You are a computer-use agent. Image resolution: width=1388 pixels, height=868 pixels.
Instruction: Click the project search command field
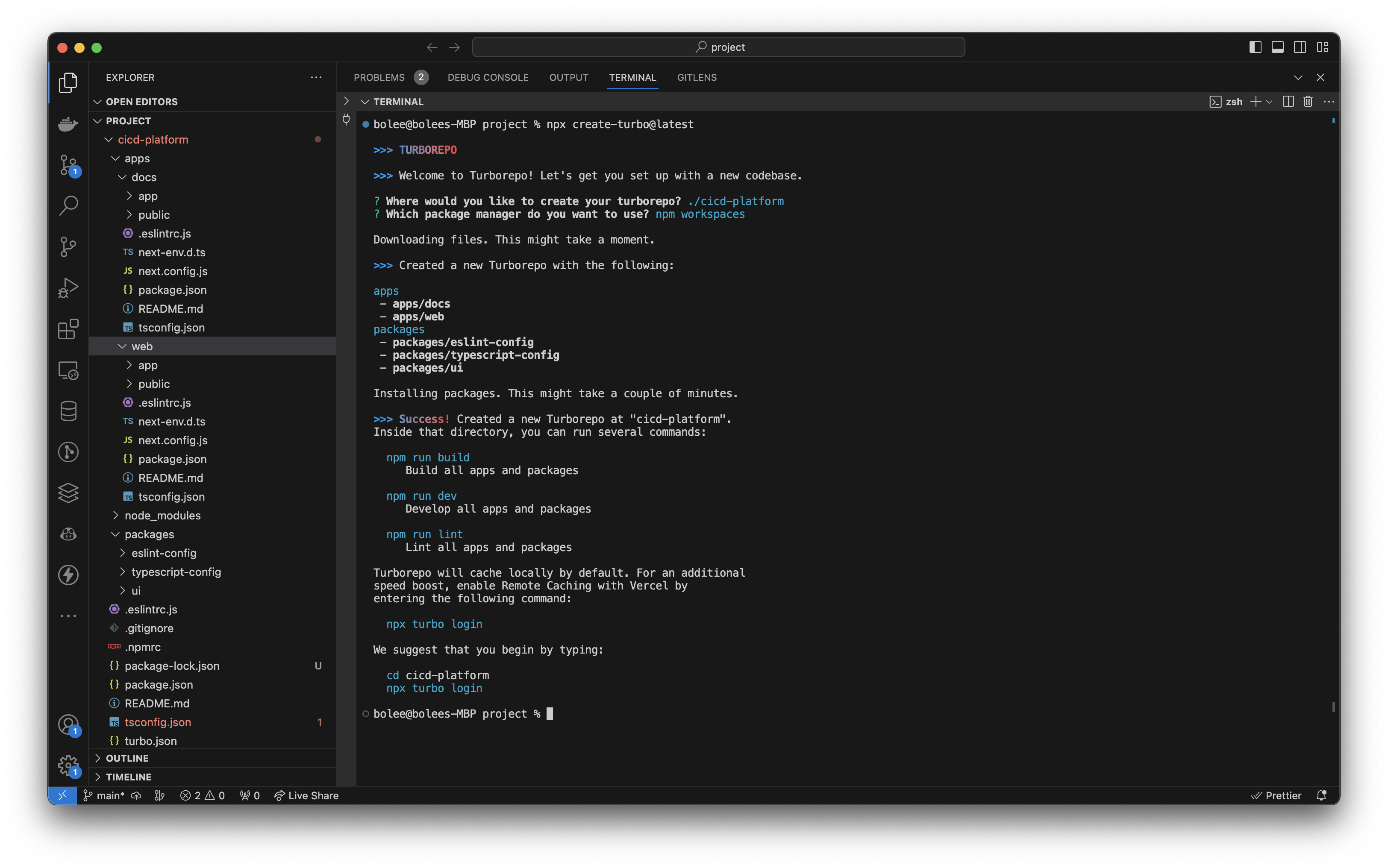[x=718, y=47]
